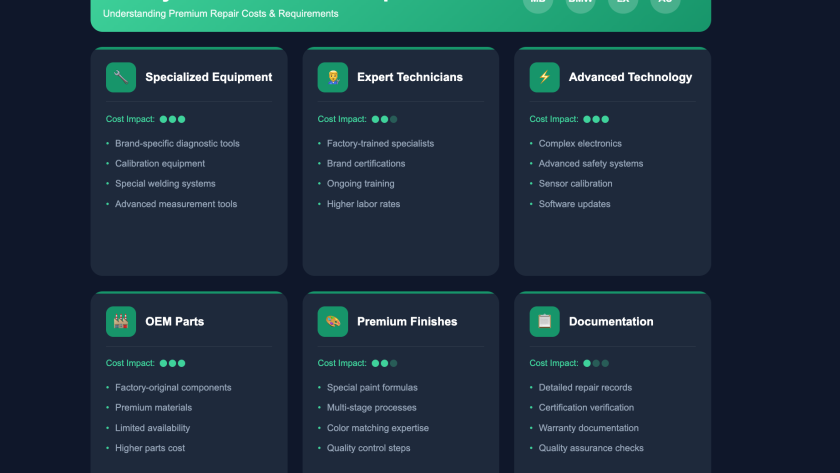Click 'Color matching expertise' list item
Screen dimensions: 840x473
378,428
